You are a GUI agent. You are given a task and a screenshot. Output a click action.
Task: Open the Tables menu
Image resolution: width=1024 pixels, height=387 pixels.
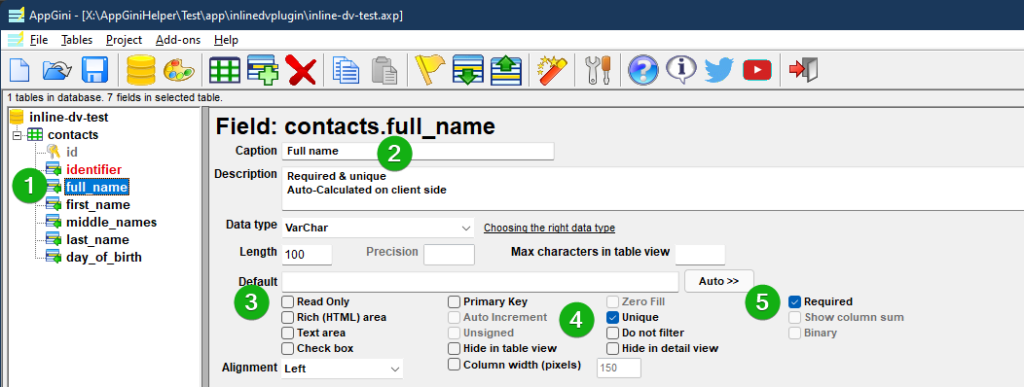[77, 40]
